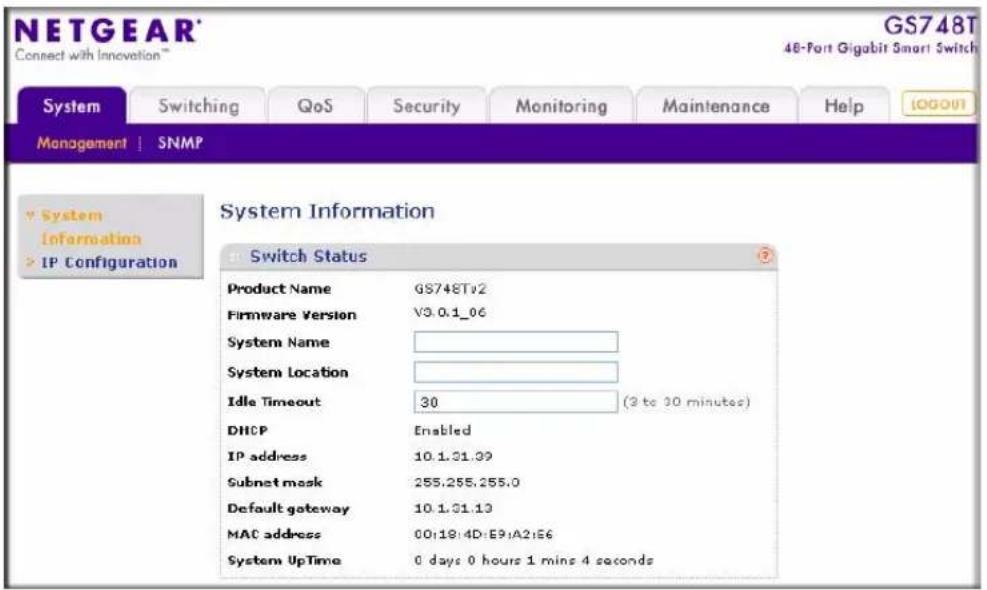This screenshot has height=590, width=987.
Task: Click the System Name label
Action: [278, 343]
